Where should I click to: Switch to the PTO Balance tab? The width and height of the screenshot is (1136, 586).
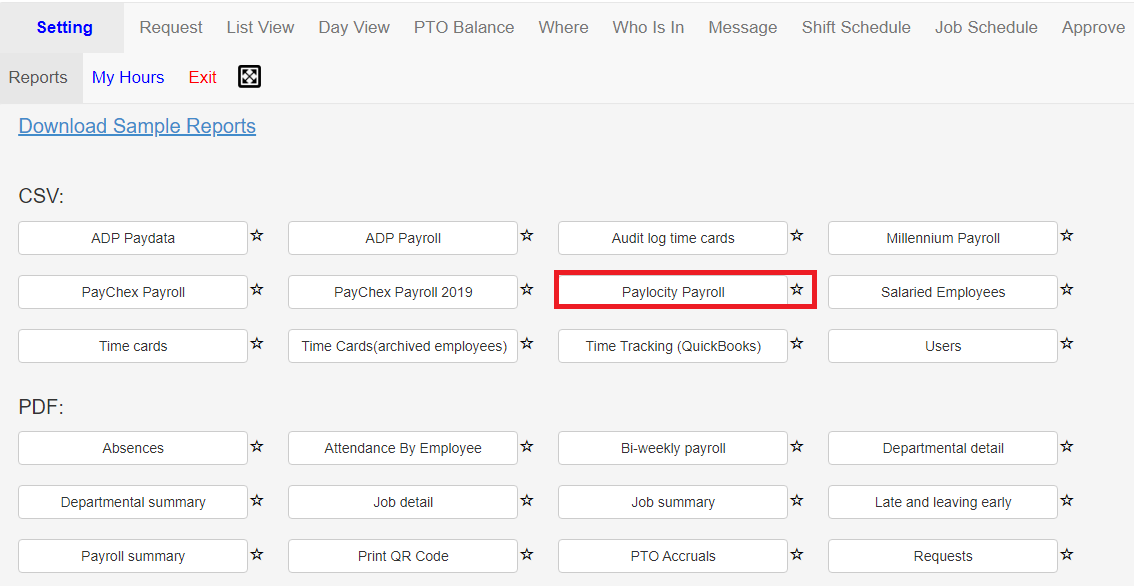coord(464,28)
